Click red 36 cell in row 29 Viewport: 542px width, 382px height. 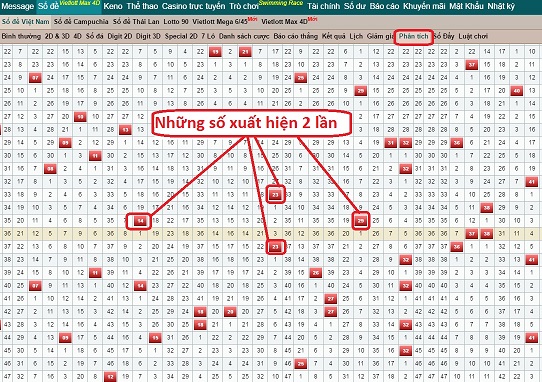[x=457, y=143]
